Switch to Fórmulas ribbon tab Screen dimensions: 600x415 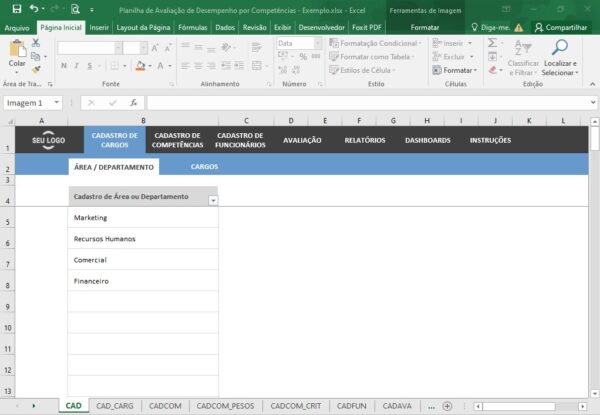tap(193, 28)
